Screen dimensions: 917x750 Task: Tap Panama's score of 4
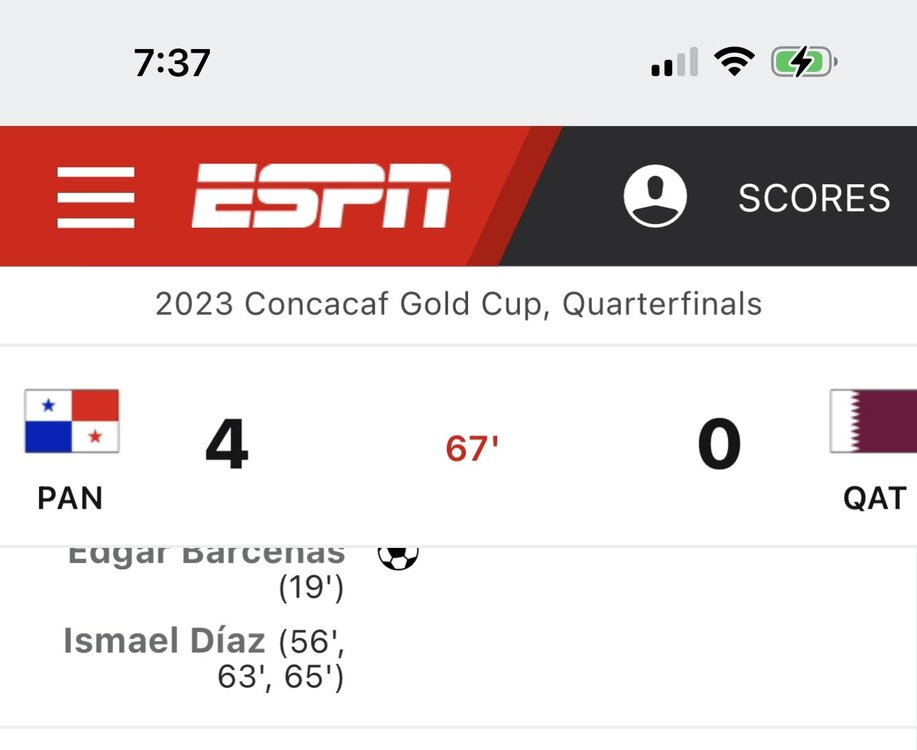coord(226,445)
